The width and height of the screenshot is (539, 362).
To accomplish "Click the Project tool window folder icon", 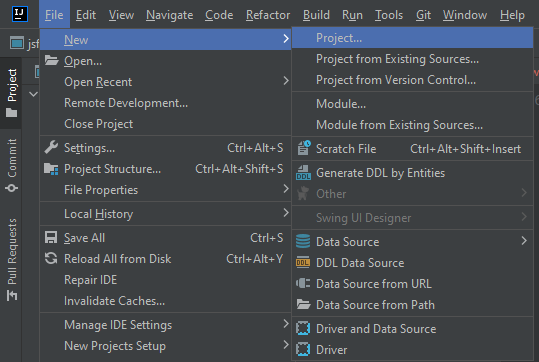I will click(x=11, y=113).
